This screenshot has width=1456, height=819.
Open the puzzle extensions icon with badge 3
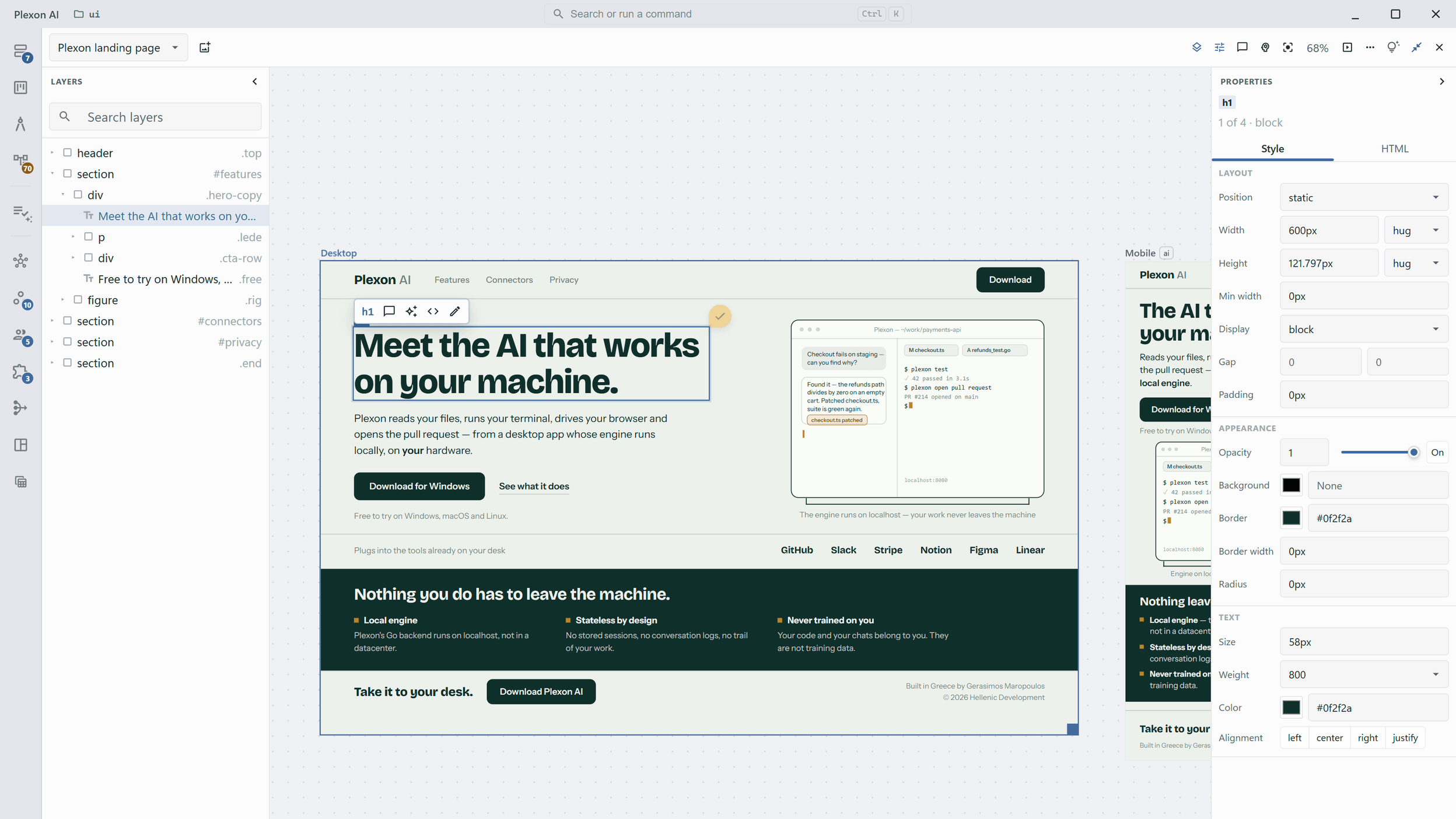pos(21,372)
